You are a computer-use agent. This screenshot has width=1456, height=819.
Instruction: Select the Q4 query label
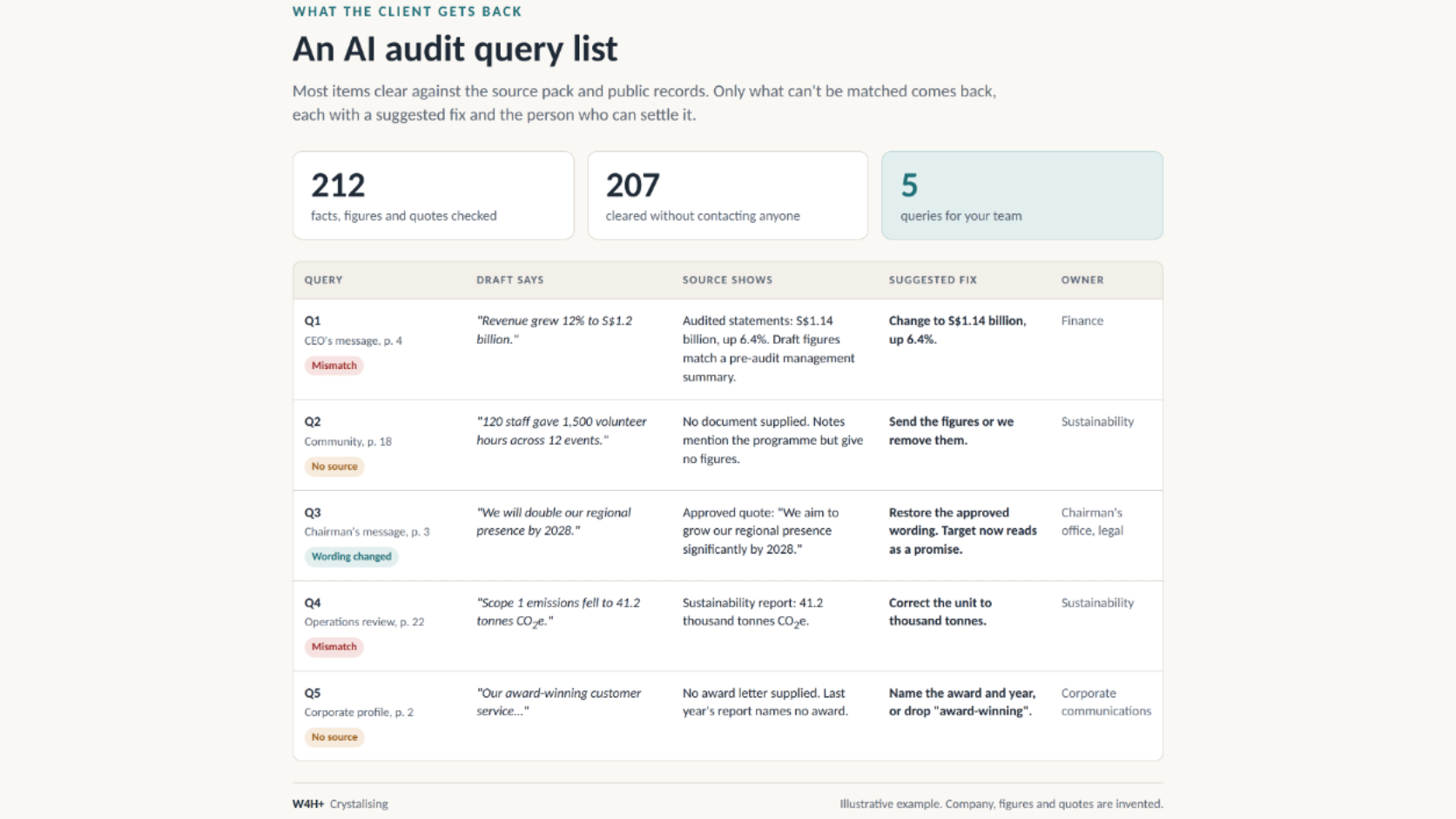(x=313, y=602)
